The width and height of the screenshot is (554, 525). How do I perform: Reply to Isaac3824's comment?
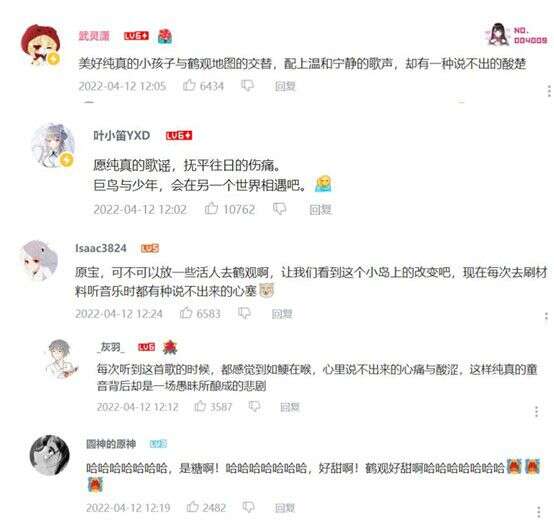[x=282, y=313]
